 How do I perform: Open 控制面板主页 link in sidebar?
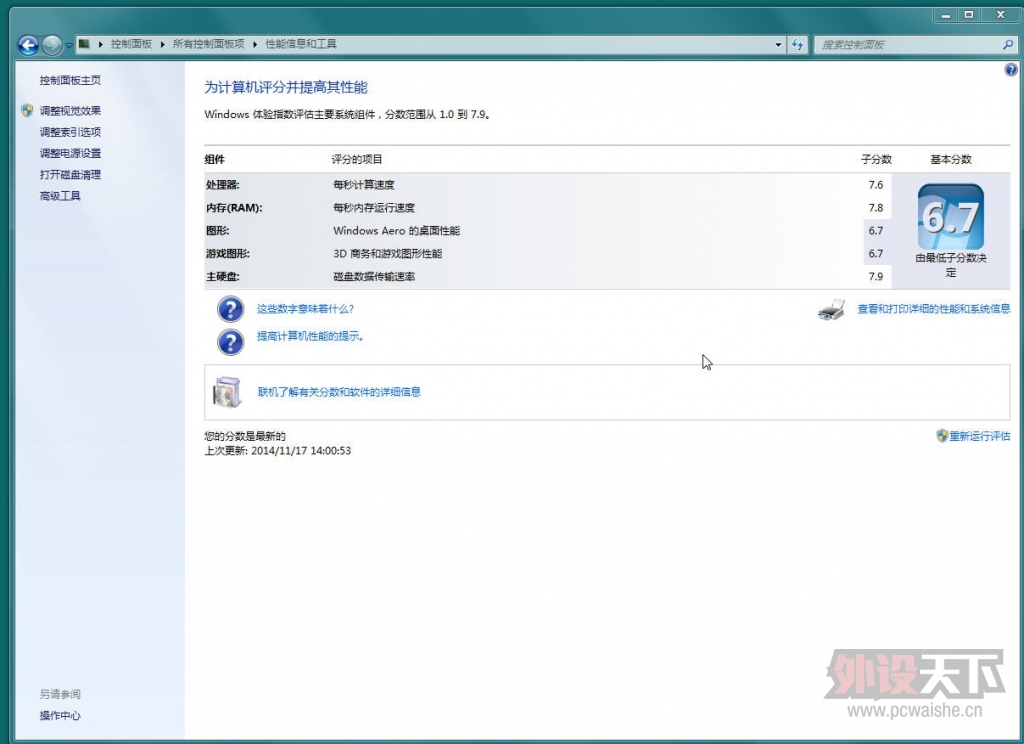pos(70,80)
